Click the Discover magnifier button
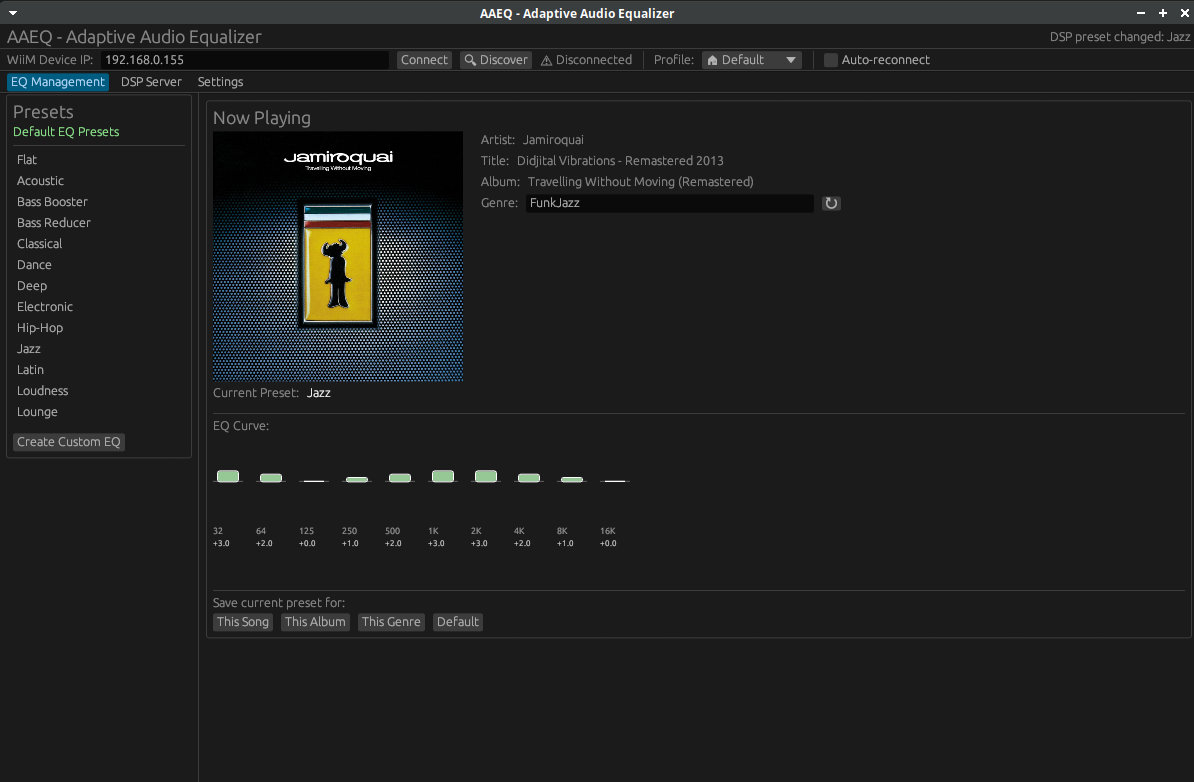This screenshot has width=1194, height=782. (495, 60)
